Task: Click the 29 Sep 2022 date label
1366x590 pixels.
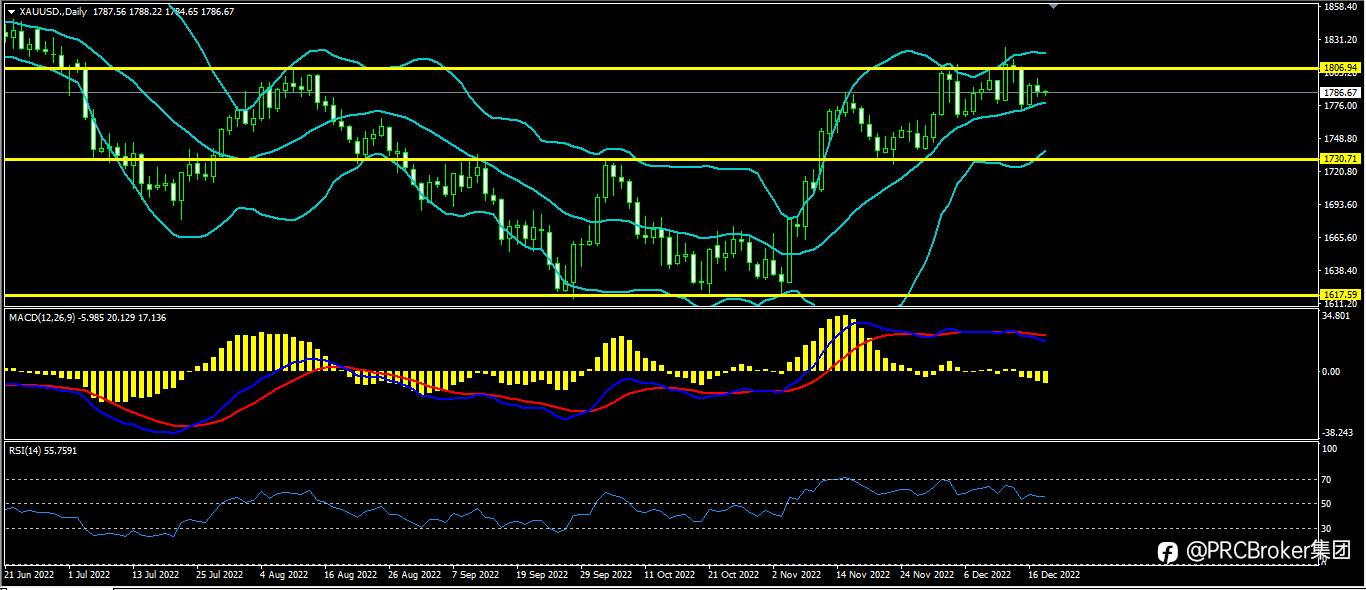Action: (x=605, y=576)
